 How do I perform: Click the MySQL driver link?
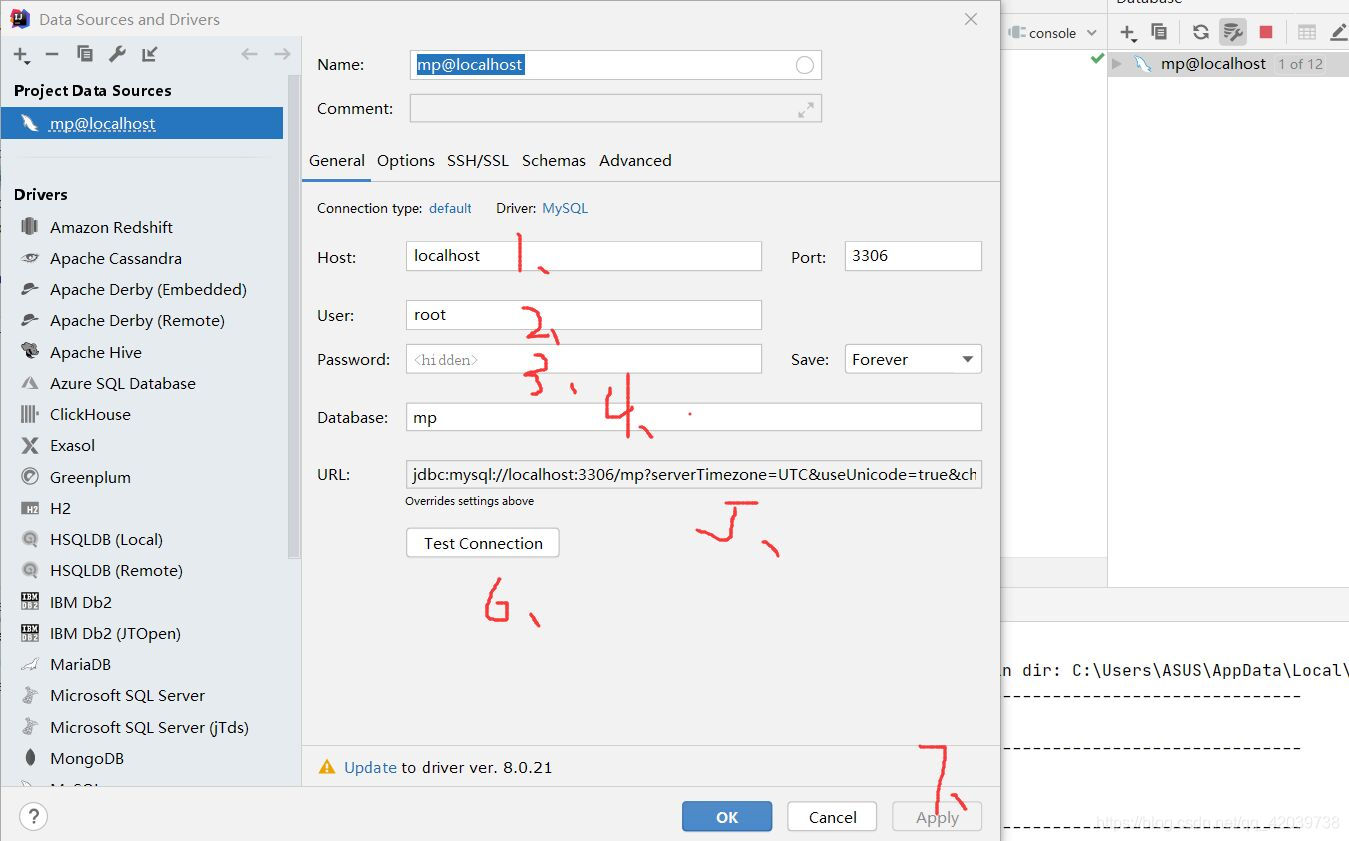point(565,208)
